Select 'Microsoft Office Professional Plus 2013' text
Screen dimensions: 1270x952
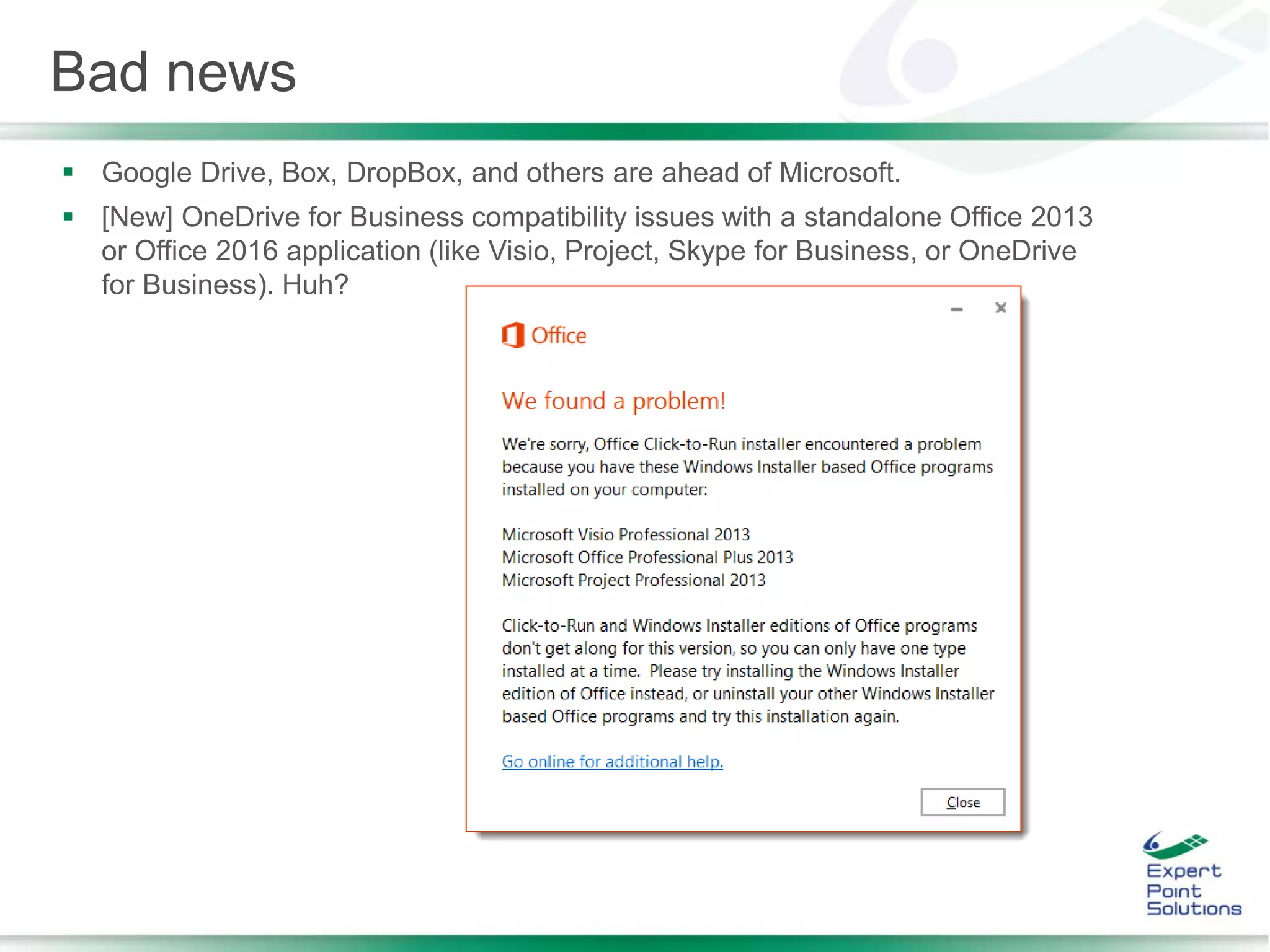[x=647, y=557]
